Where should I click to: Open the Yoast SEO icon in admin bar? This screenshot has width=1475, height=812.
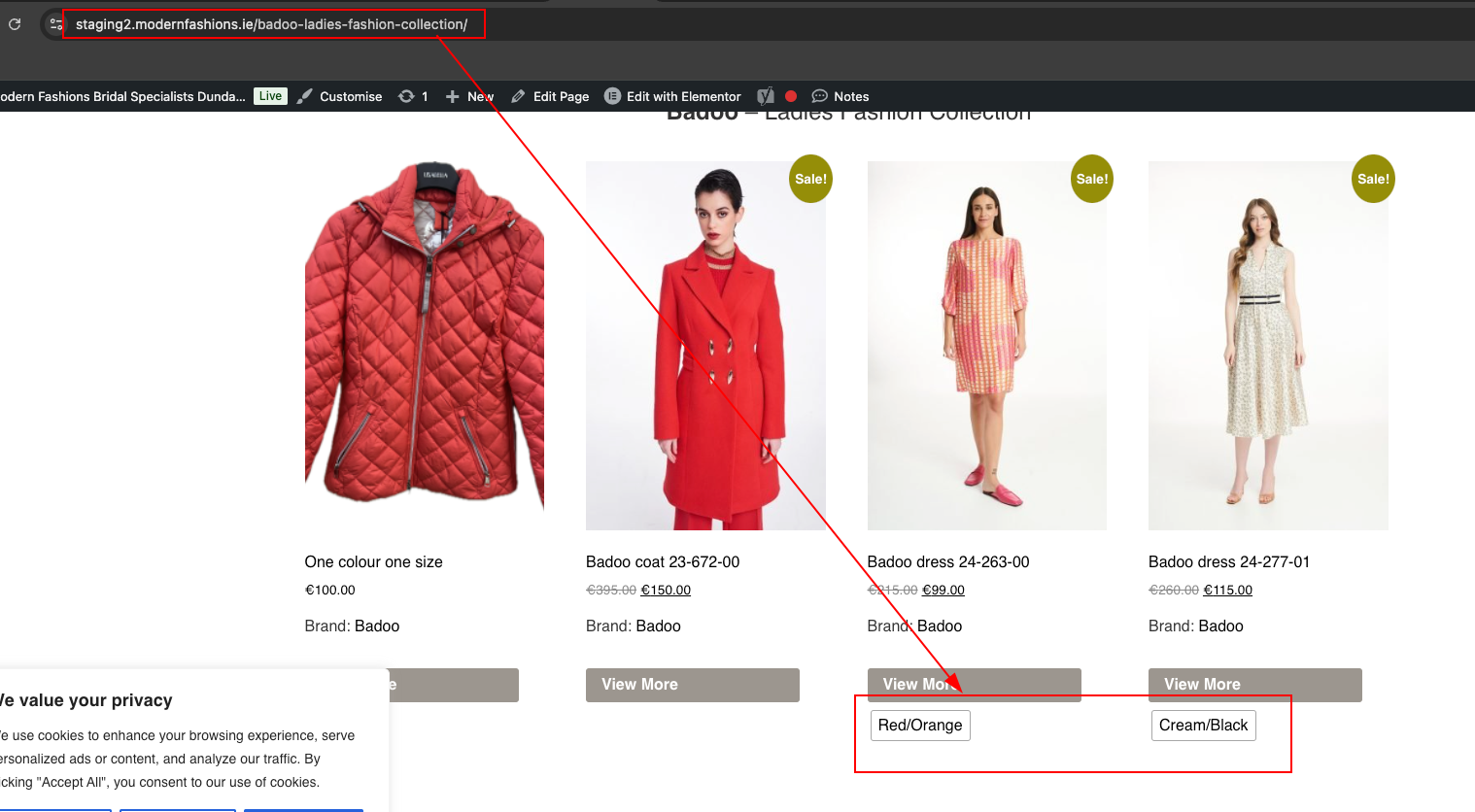point(766,96)
